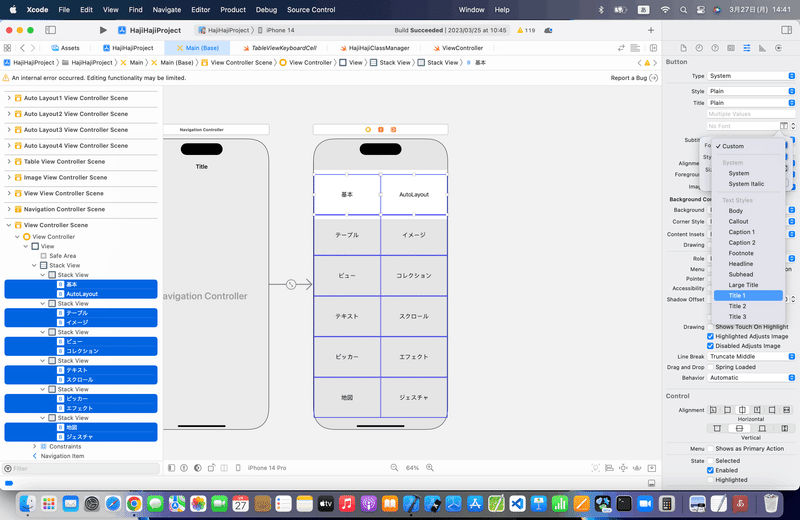Open the Identity inspector tab
Screen dimensions: 800x520
pos(731,48)
